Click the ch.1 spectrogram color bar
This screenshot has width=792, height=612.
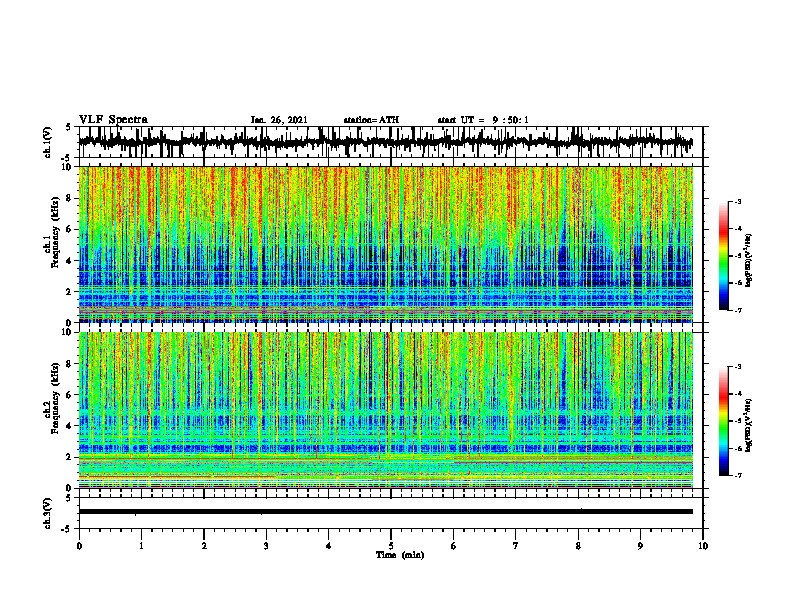[x=723, y=256]
